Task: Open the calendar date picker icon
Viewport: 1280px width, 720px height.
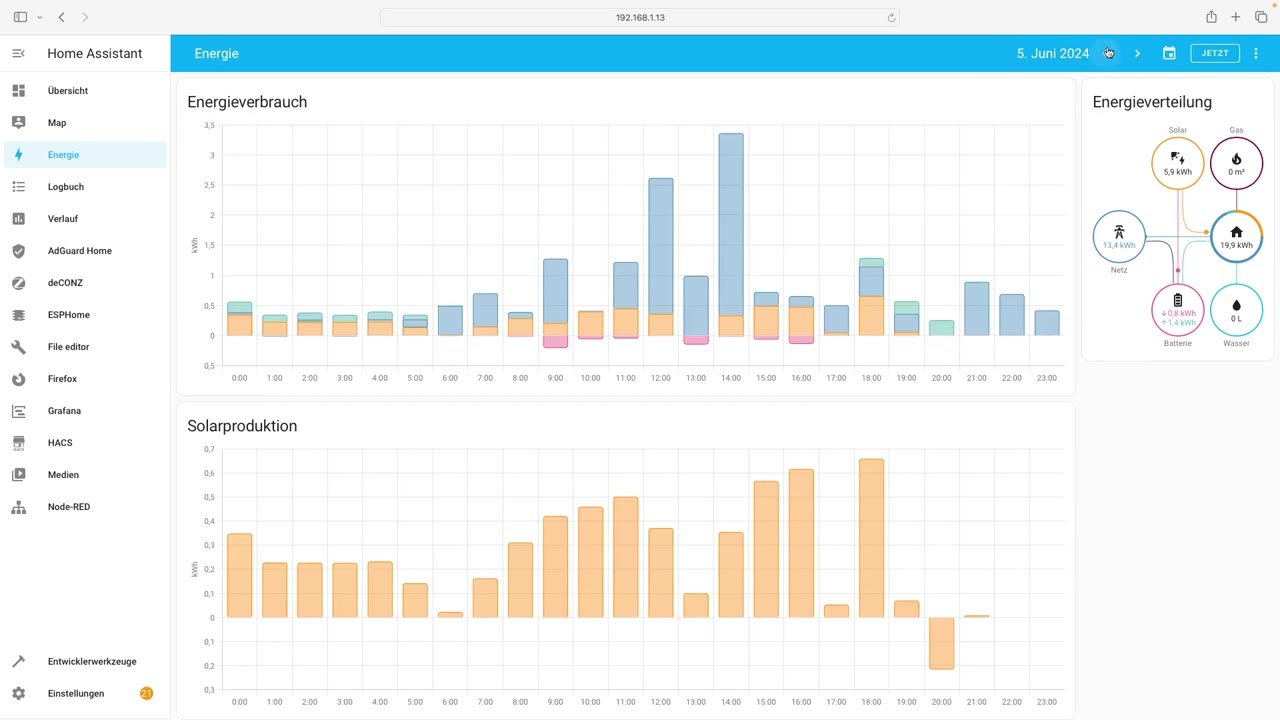Action: coord(1169,53)
